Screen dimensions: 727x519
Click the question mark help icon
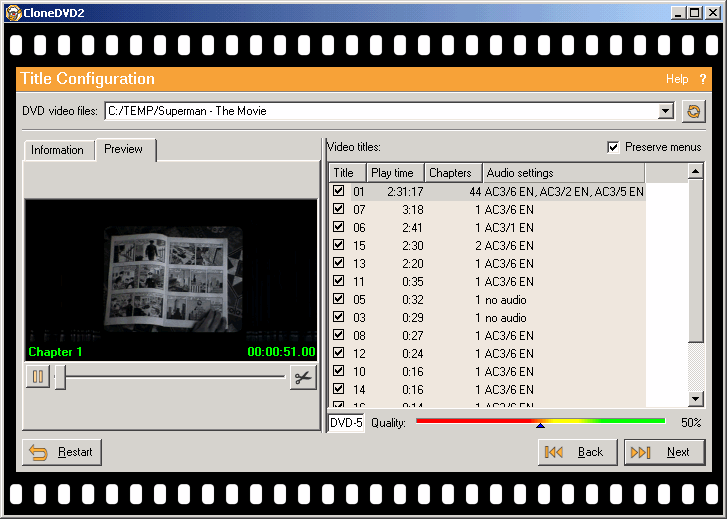pyautogui.click(x=703, y=79)
